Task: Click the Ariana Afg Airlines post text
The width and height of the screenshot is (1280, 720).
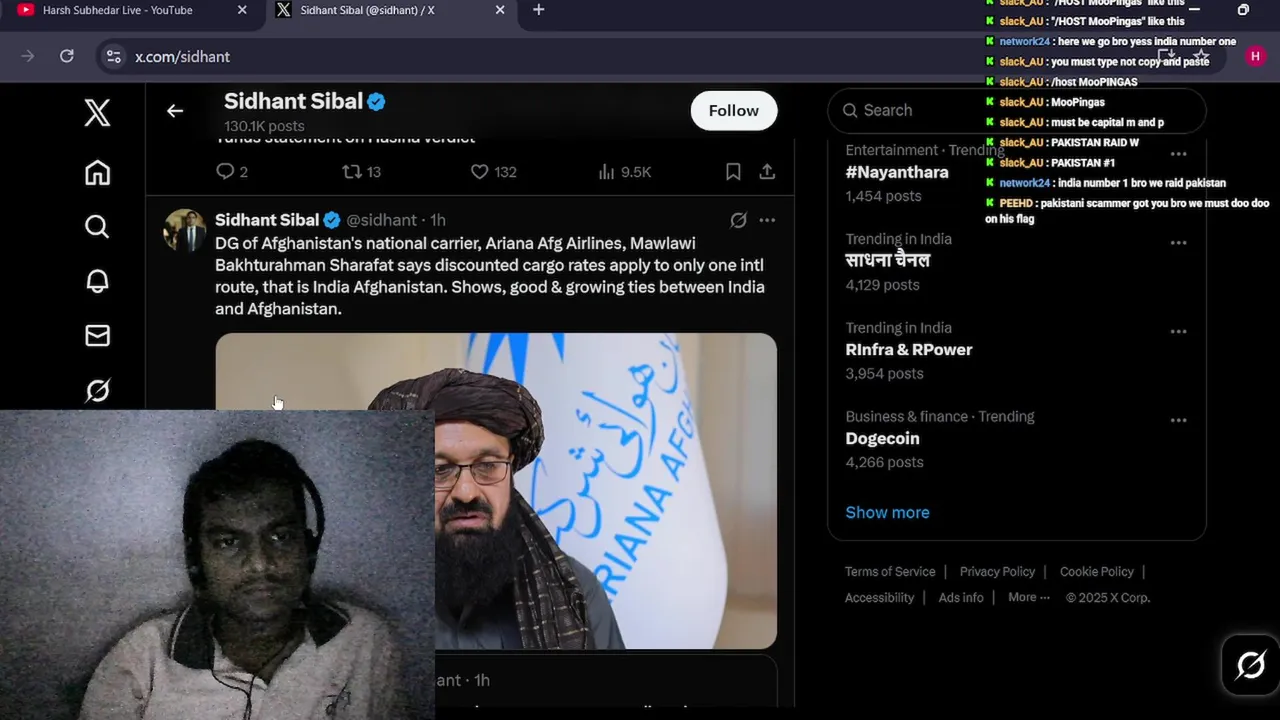Action: [x=490, y=276]
